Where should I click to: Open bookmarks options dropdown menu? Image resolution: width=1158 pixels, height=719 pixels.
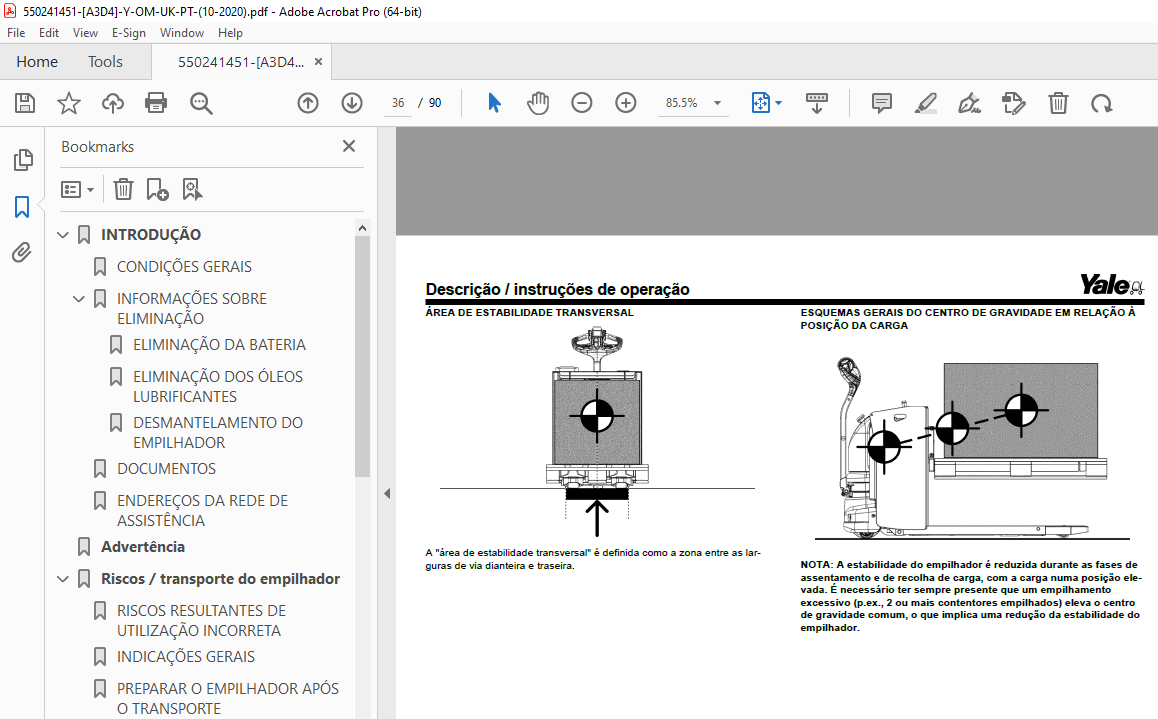[x=78, y=190]
